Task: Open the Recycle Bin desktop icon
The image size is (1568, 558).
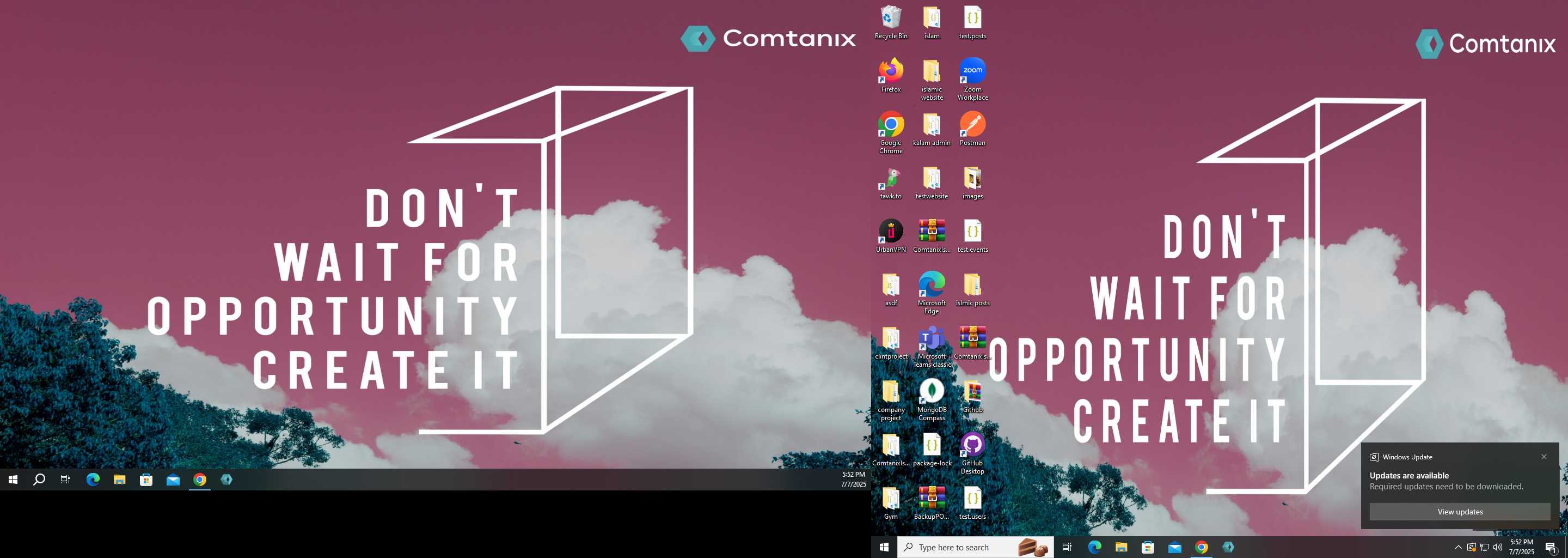Action: point(891,22)
